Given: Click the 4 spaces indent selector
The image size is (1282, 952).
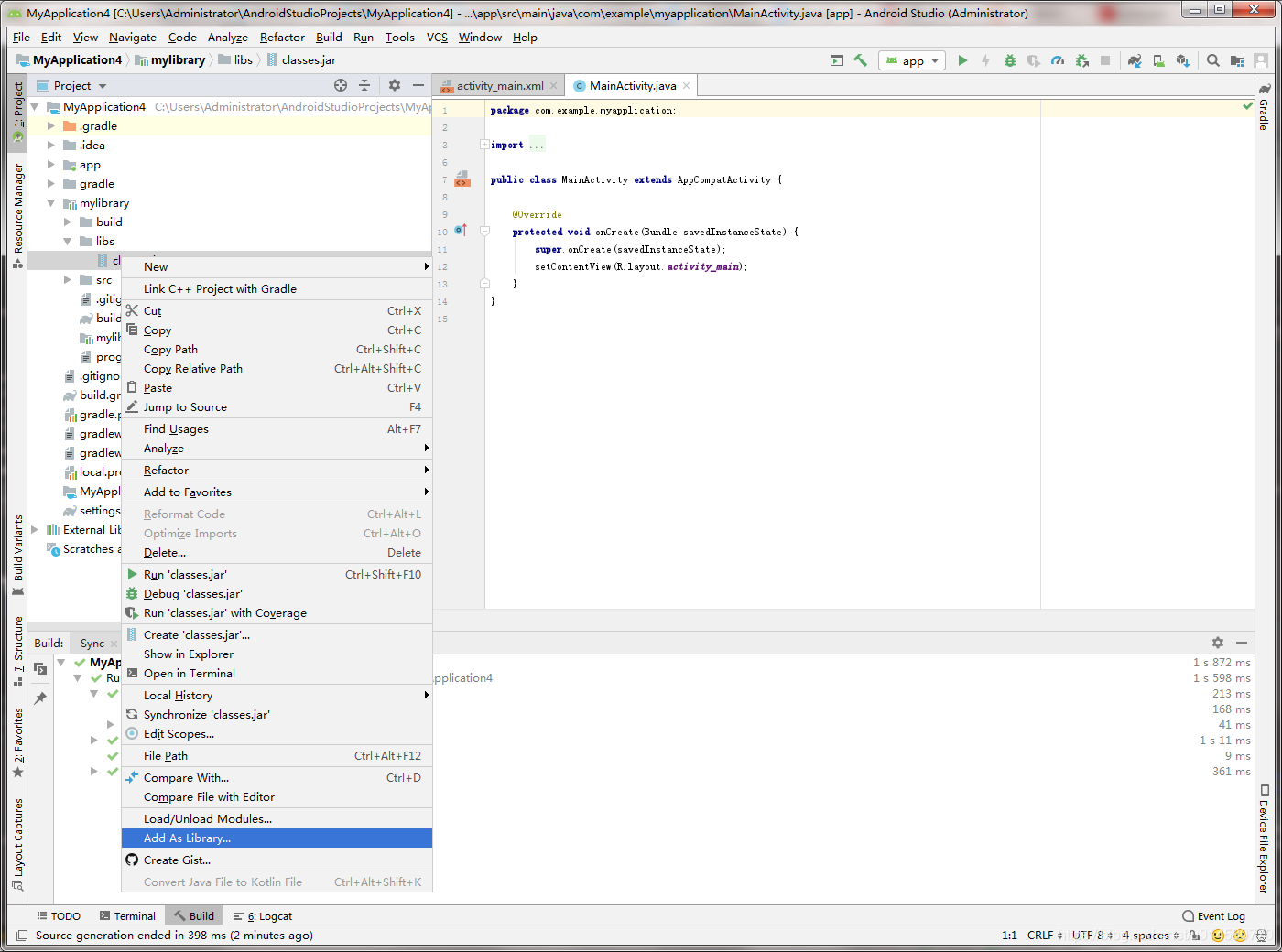Looking at the screenshot, I should pyautogui.click(x=1150, y=936).
